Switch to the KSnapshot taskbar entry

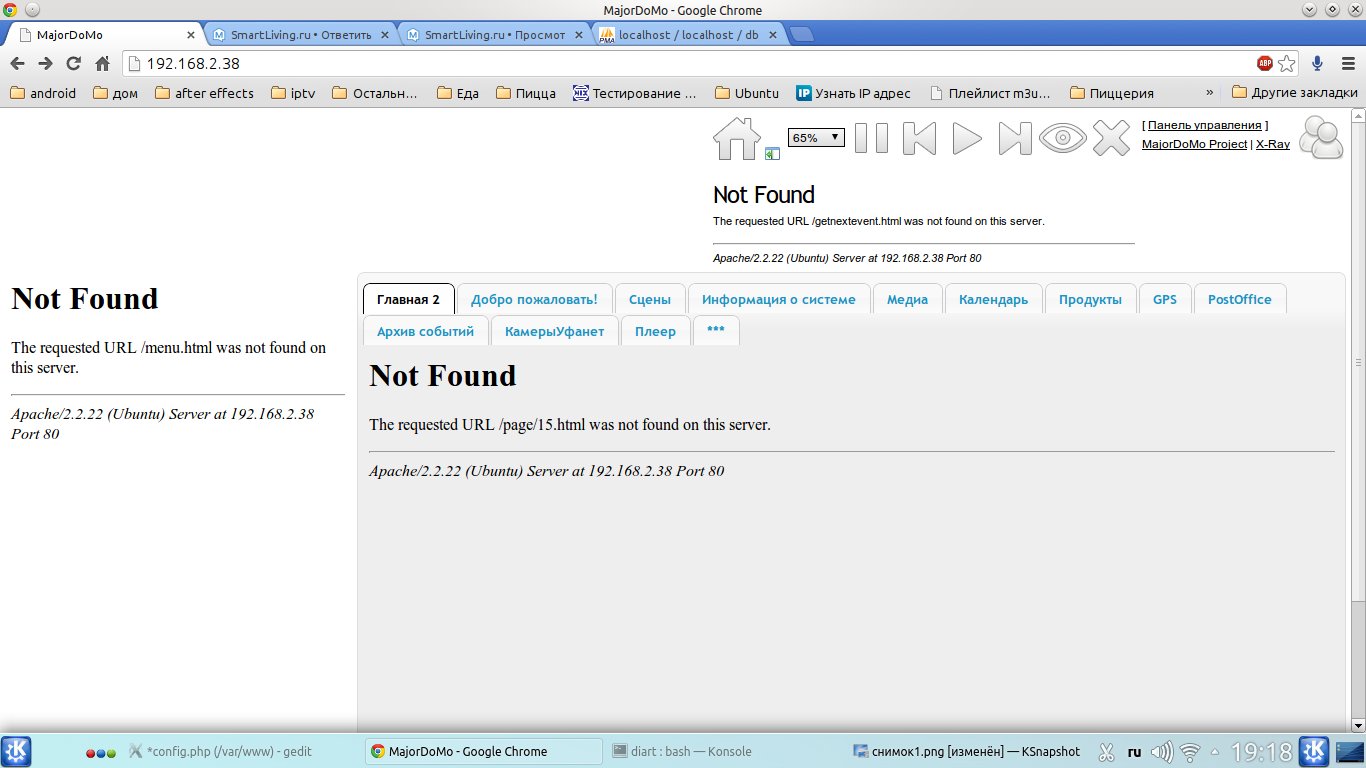pos(967,751)
